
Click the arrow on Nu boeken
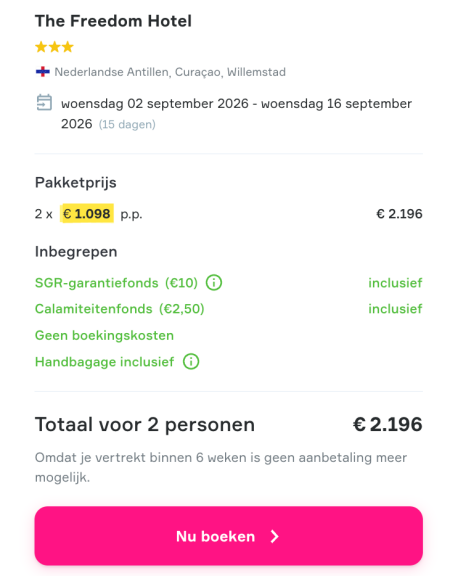click(274, 536)
